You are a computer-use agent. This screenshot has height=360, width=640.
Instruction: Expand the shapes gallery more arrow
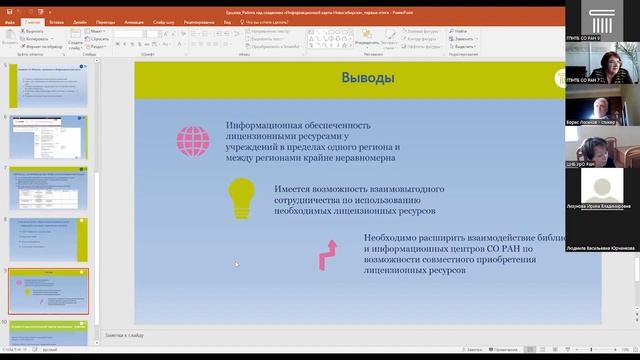pos(351,46)
